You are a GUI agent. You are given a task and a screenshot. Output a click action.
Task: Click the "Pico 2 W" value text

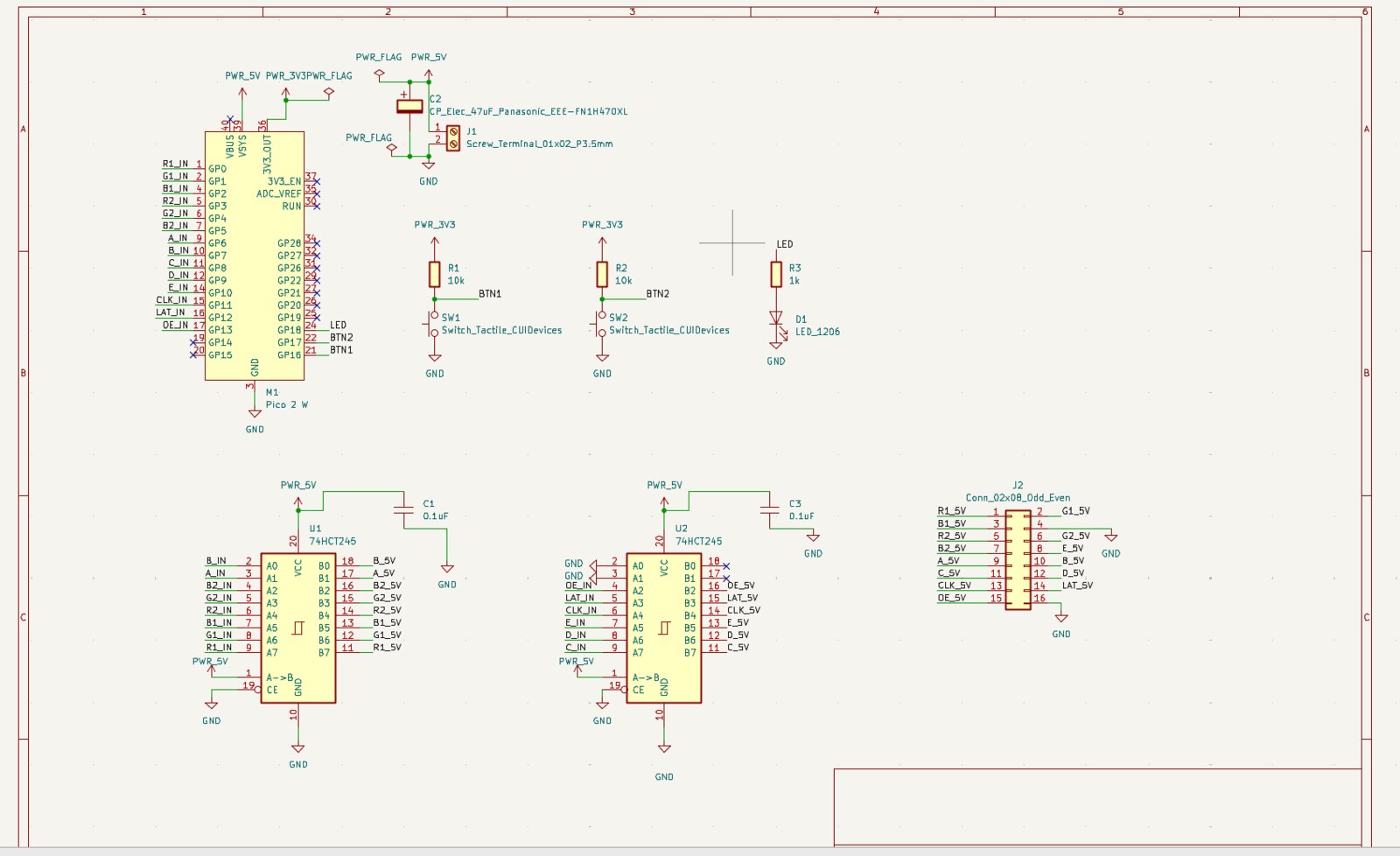(286, 404)
